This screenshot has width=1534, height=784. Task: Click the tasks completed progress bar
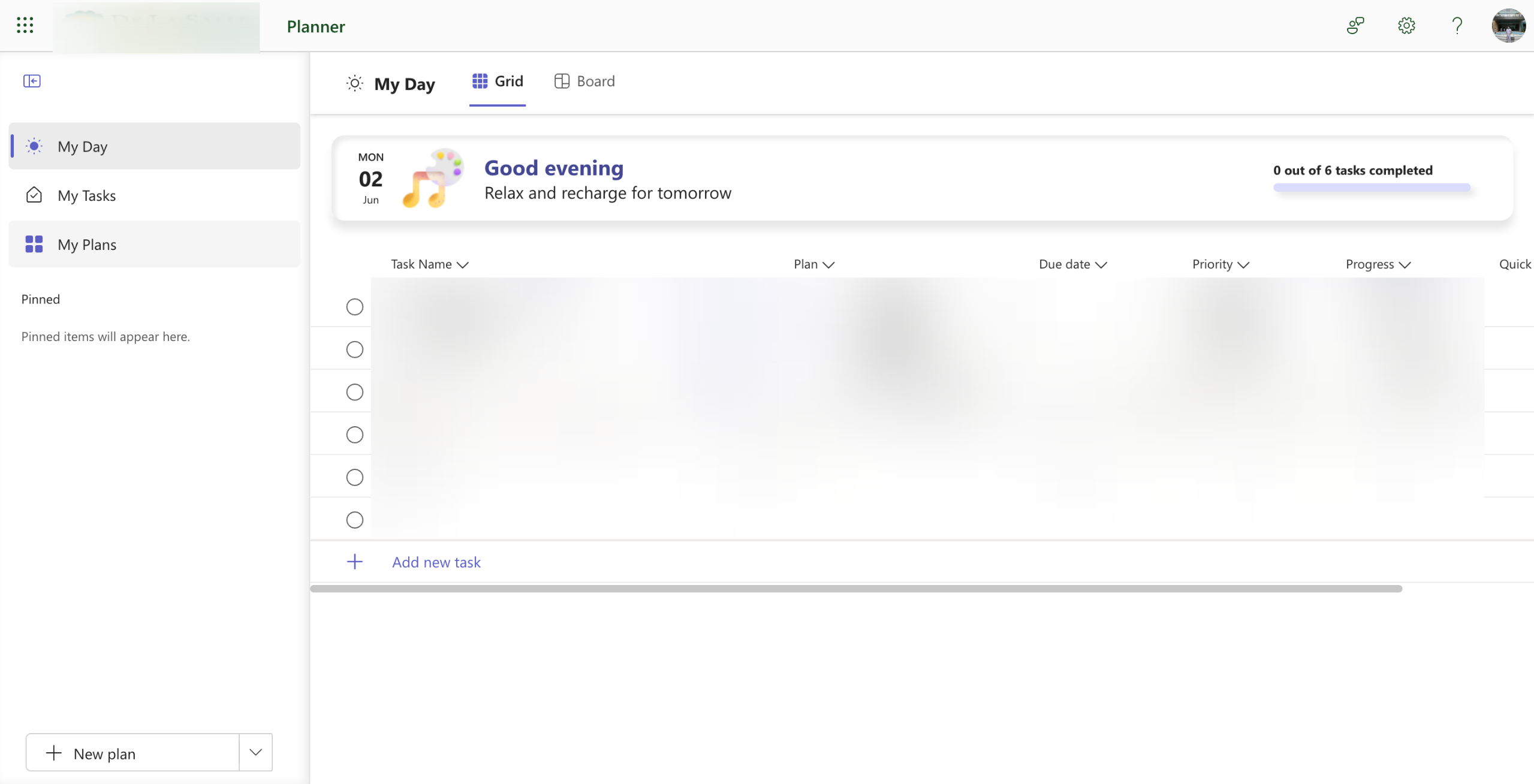pyautogui.click(x=1371, y=188)
